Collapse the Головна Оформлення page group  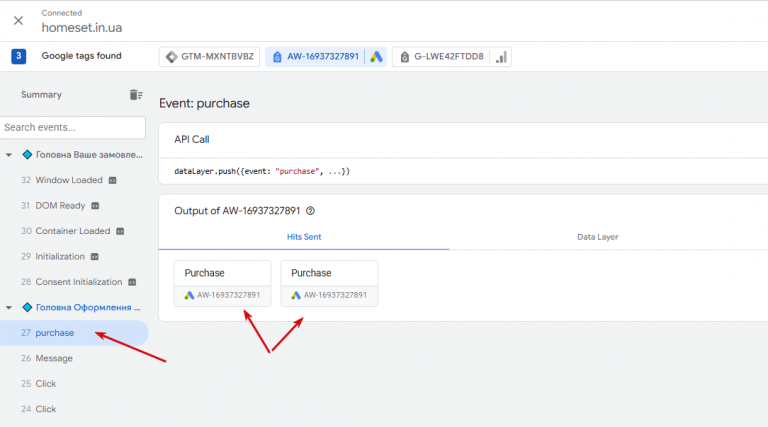coord(9,308)
